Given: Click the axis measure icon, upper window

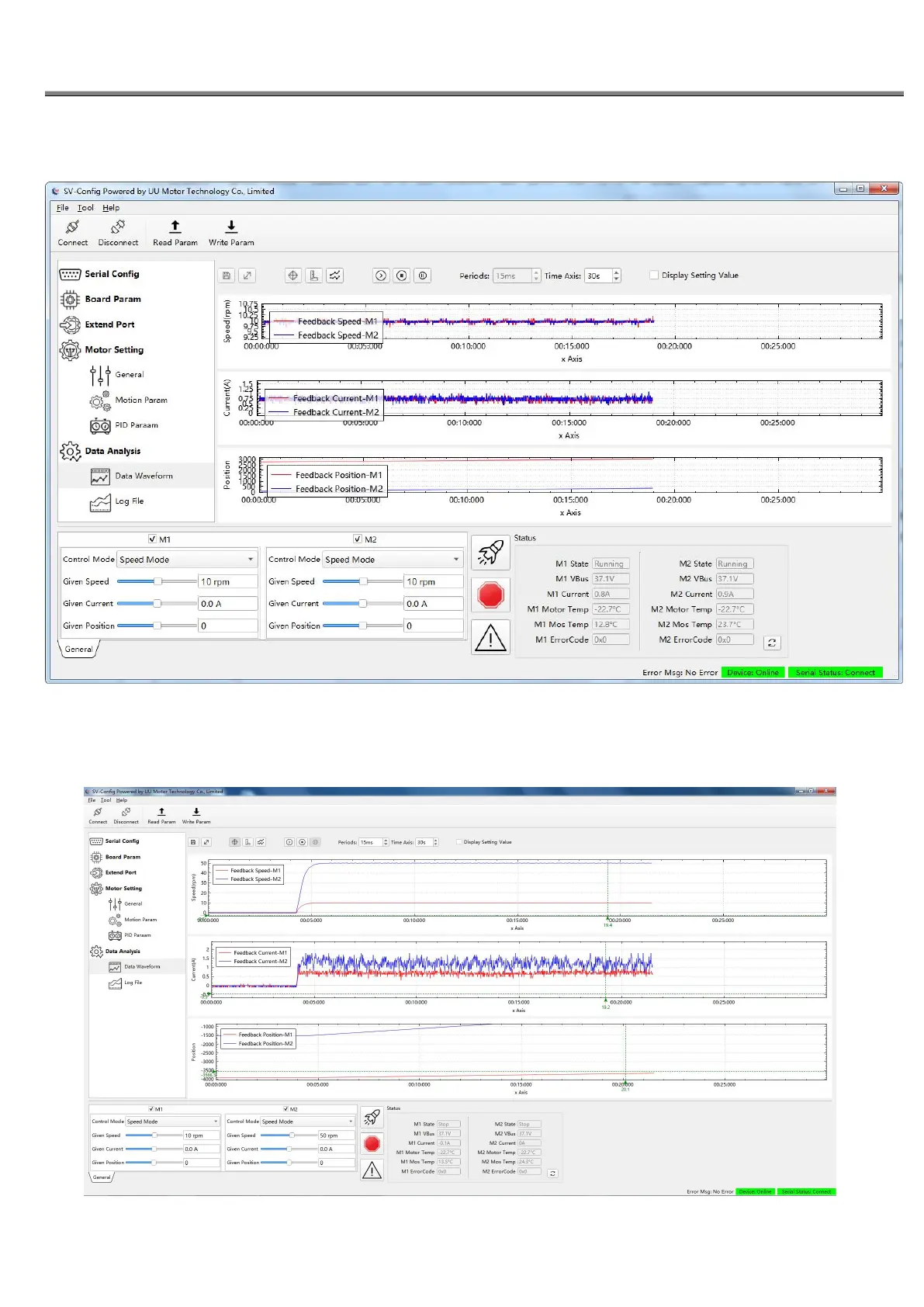Looking at the screenshot, I should 313,276.
